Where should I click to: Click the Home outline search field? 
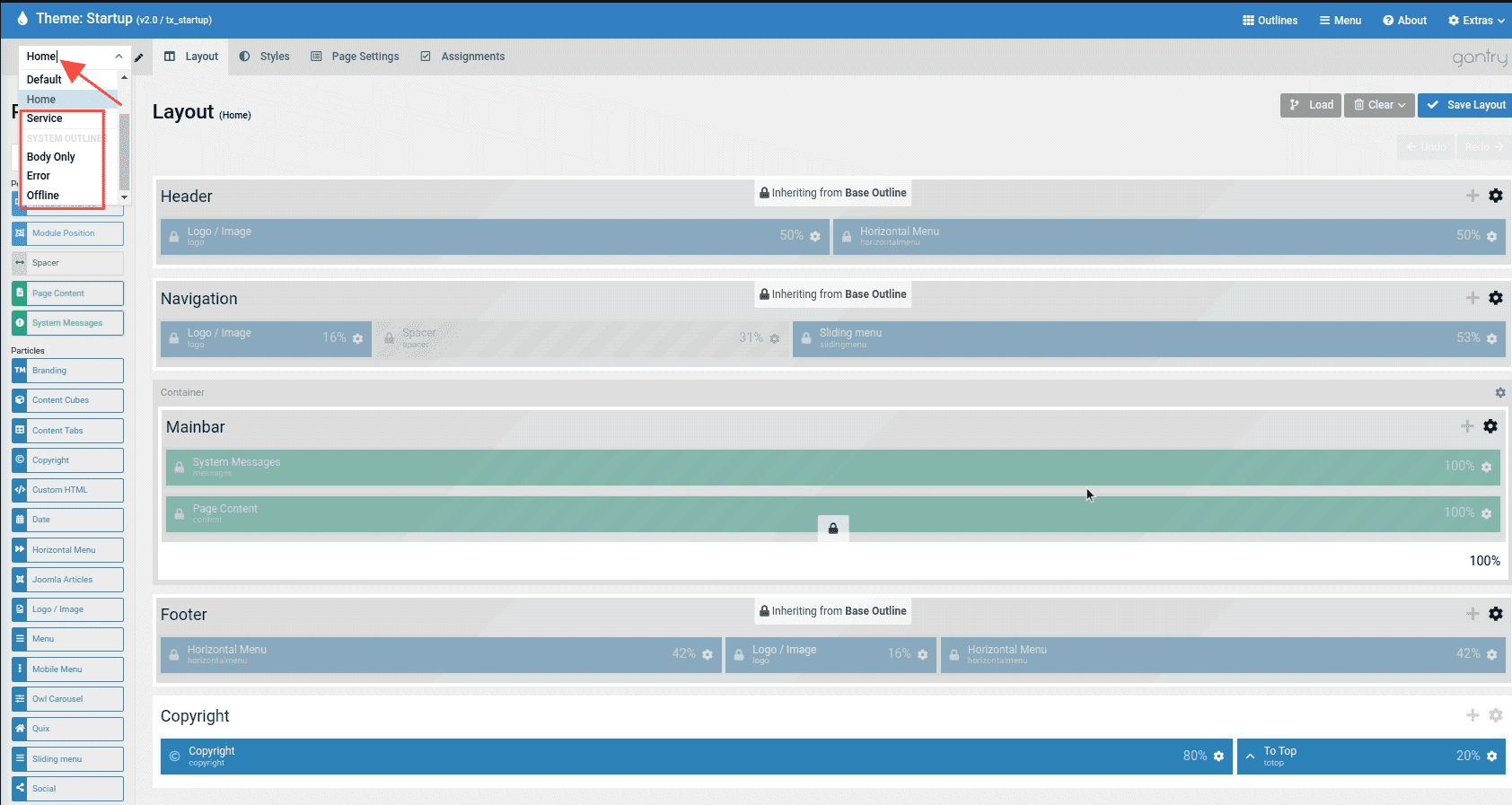pyautogui.click(x=67, y=57)
